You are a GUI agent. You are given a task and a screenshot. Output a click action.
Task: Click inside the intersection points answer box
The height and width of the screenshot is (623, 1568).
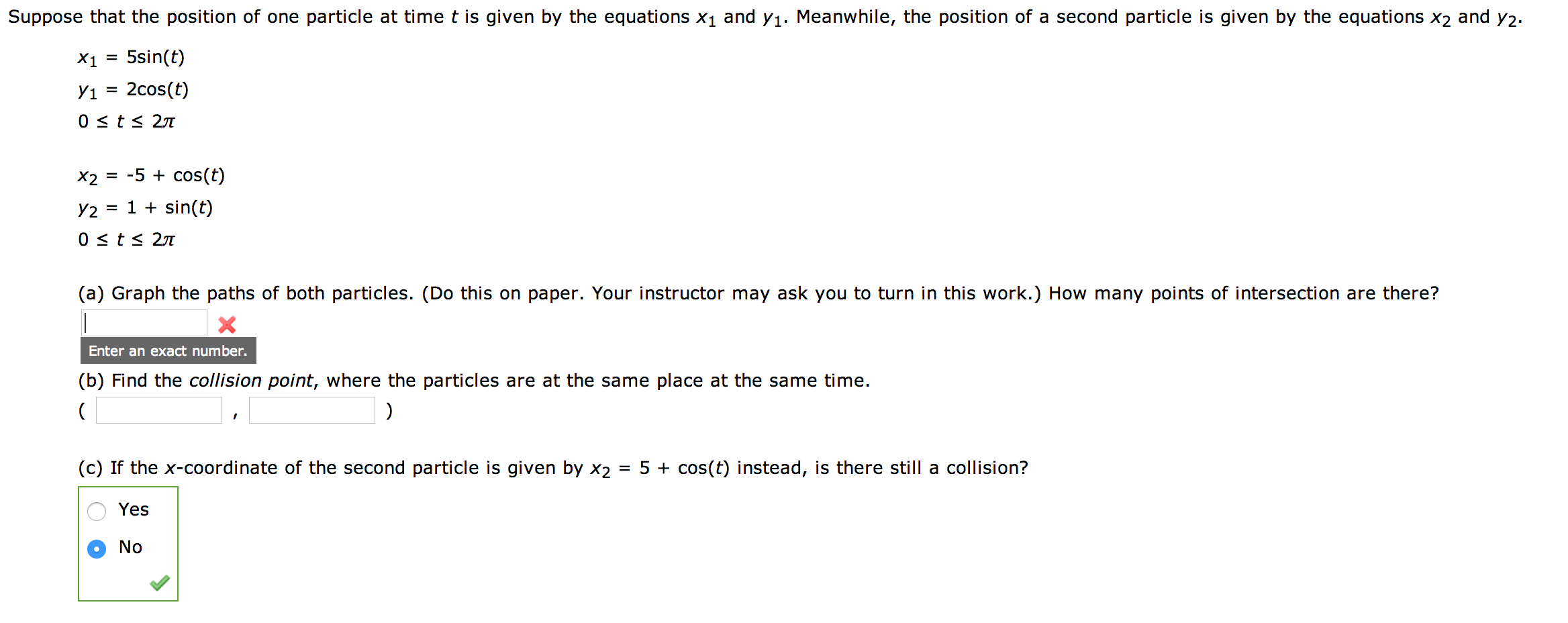(x=143, y=322)
